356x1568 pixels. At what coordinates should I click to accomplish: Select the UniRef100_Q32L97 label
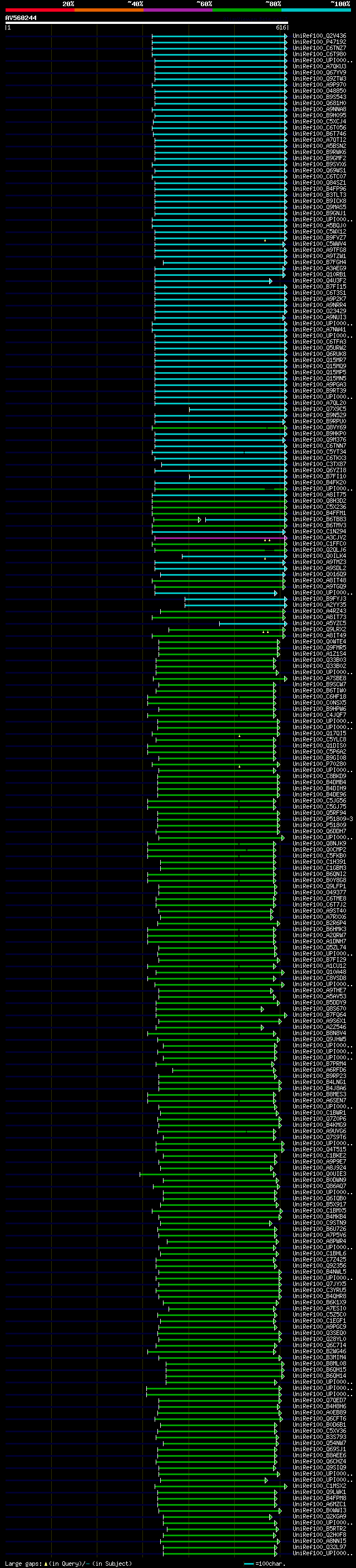[319, 1546]
